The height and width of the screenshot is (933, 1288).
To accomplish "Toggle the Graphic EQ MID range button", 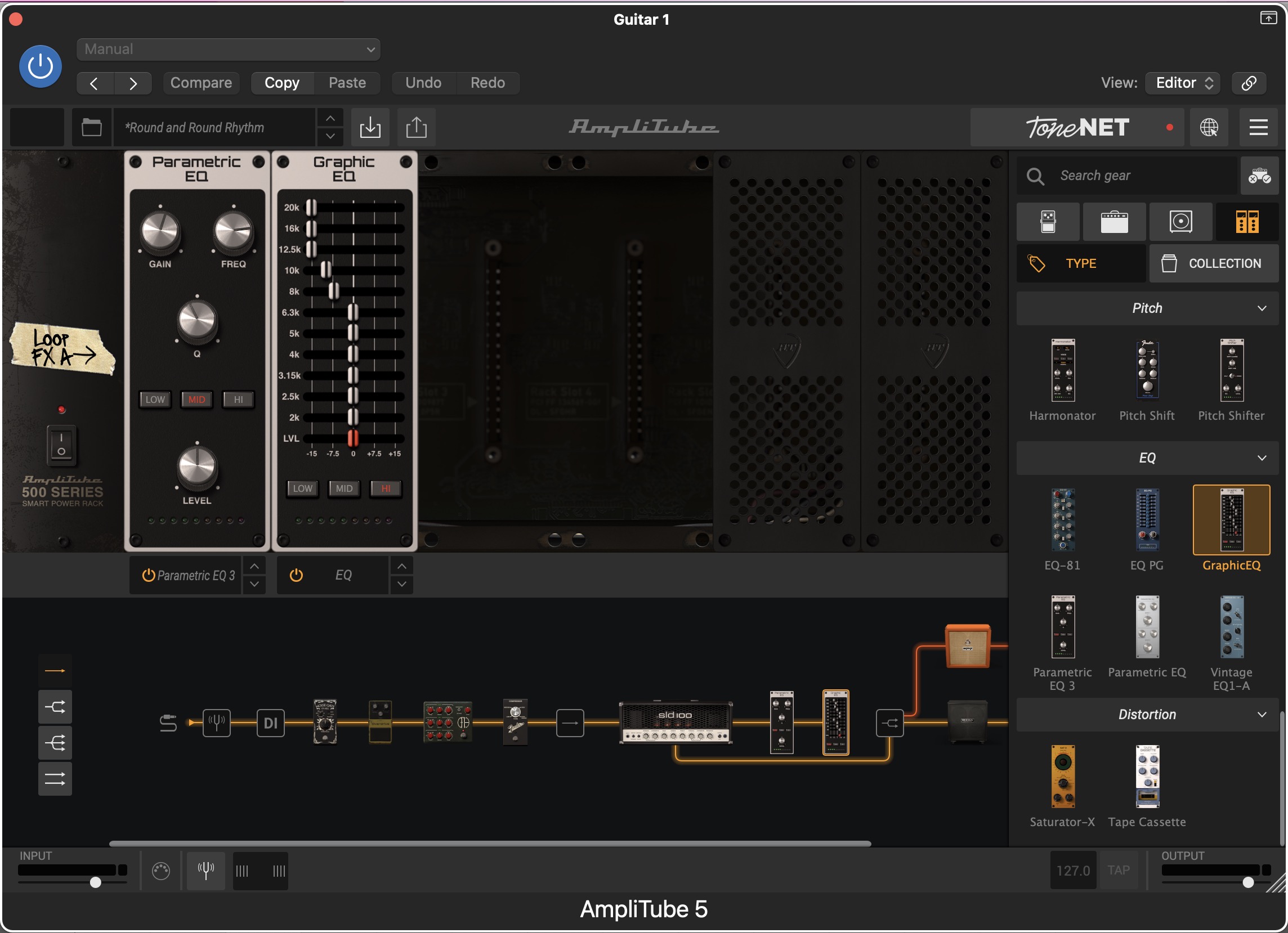I will [343, 488].
